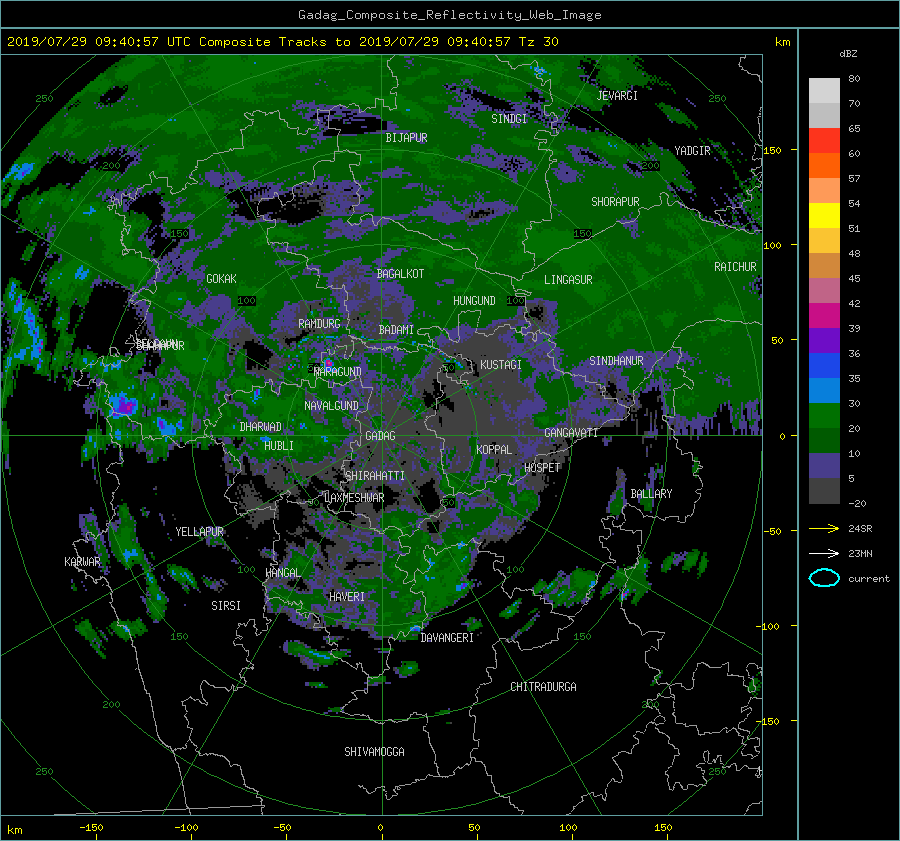Pick the dark grey -20 to 5 dBZ swatch

point(824,491)
